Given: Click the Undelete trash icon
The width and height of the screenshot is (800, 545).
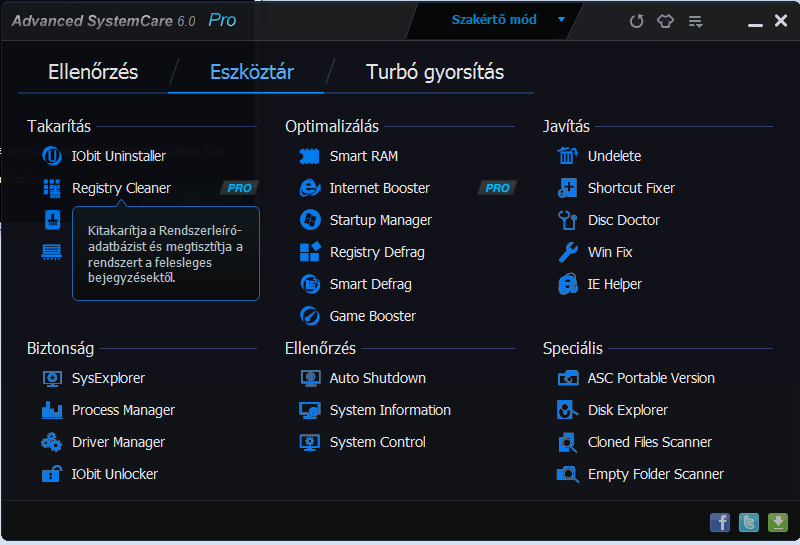Looking at the screenshot, I should tap(567, 156).
